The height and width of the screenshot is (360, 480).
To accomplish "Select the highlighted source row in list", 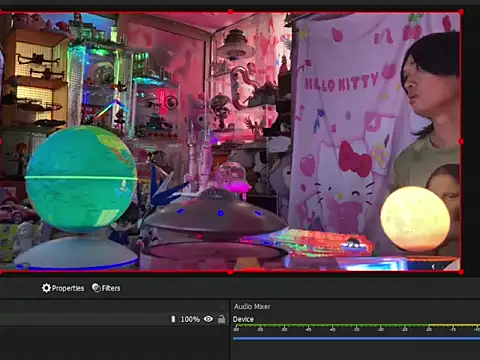I will [x=113, y=319].
